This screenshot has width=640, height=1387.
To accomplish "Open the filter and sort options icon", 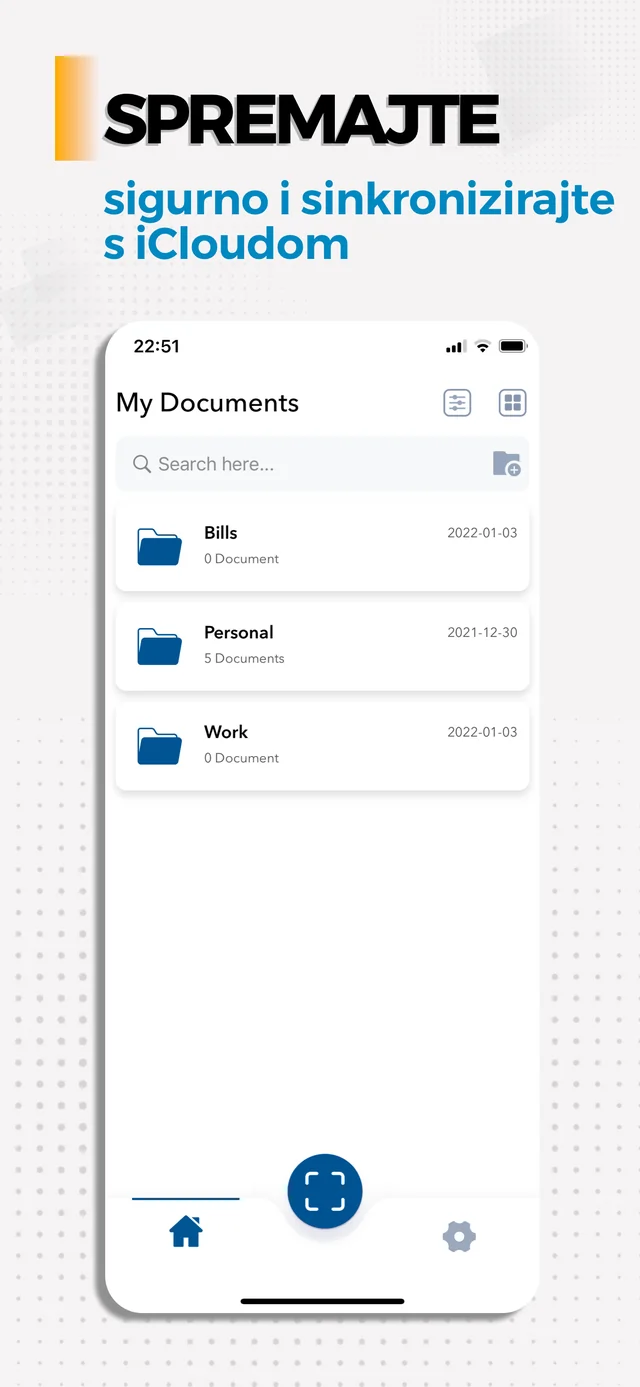I will click(x=457, y=403).
